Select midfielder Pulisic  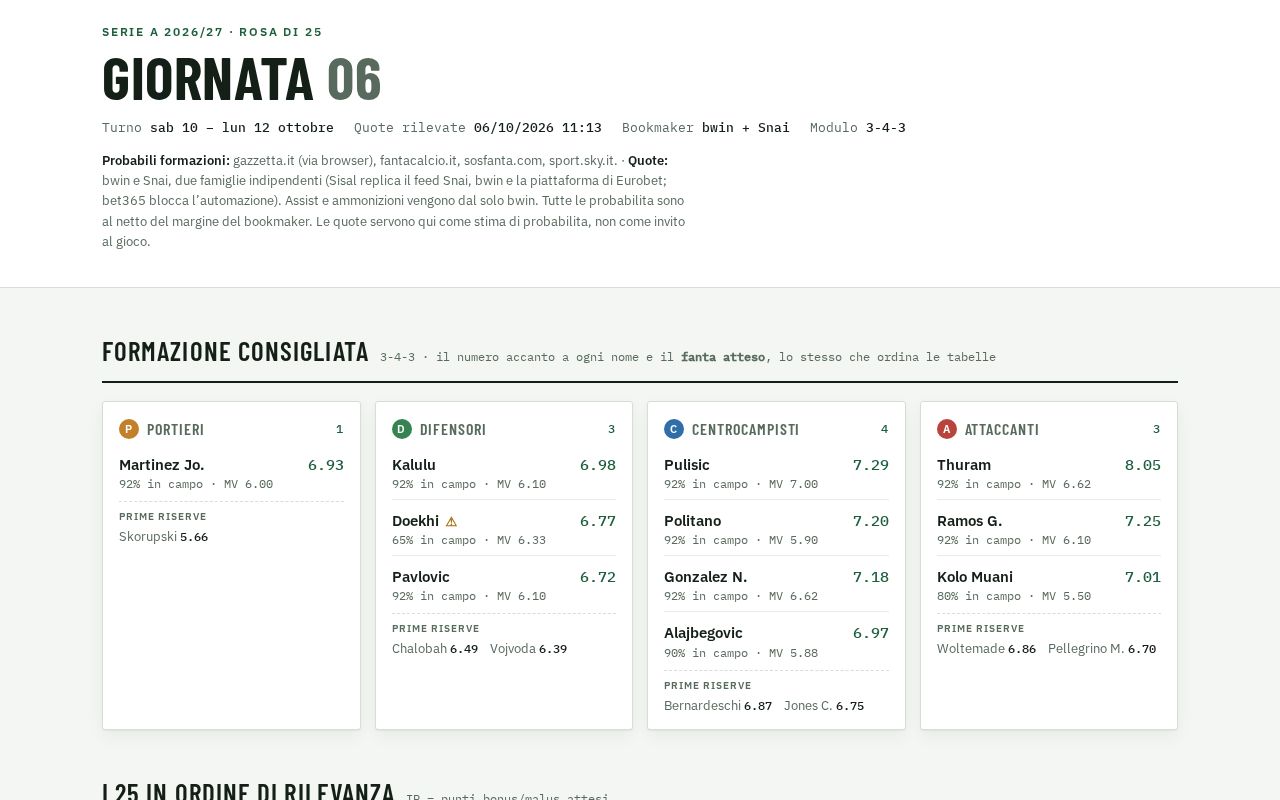[x=687, y=465]
